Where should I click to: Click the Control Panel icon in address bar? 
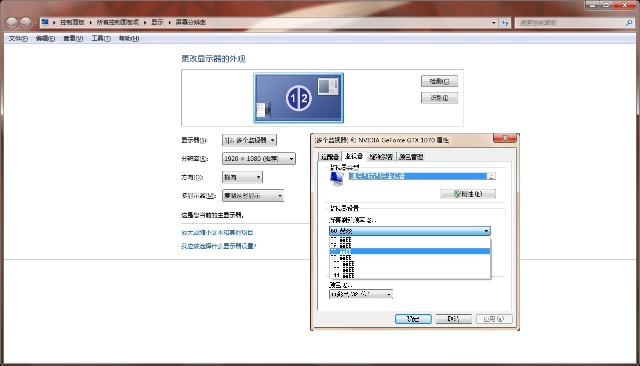point(45,22)
